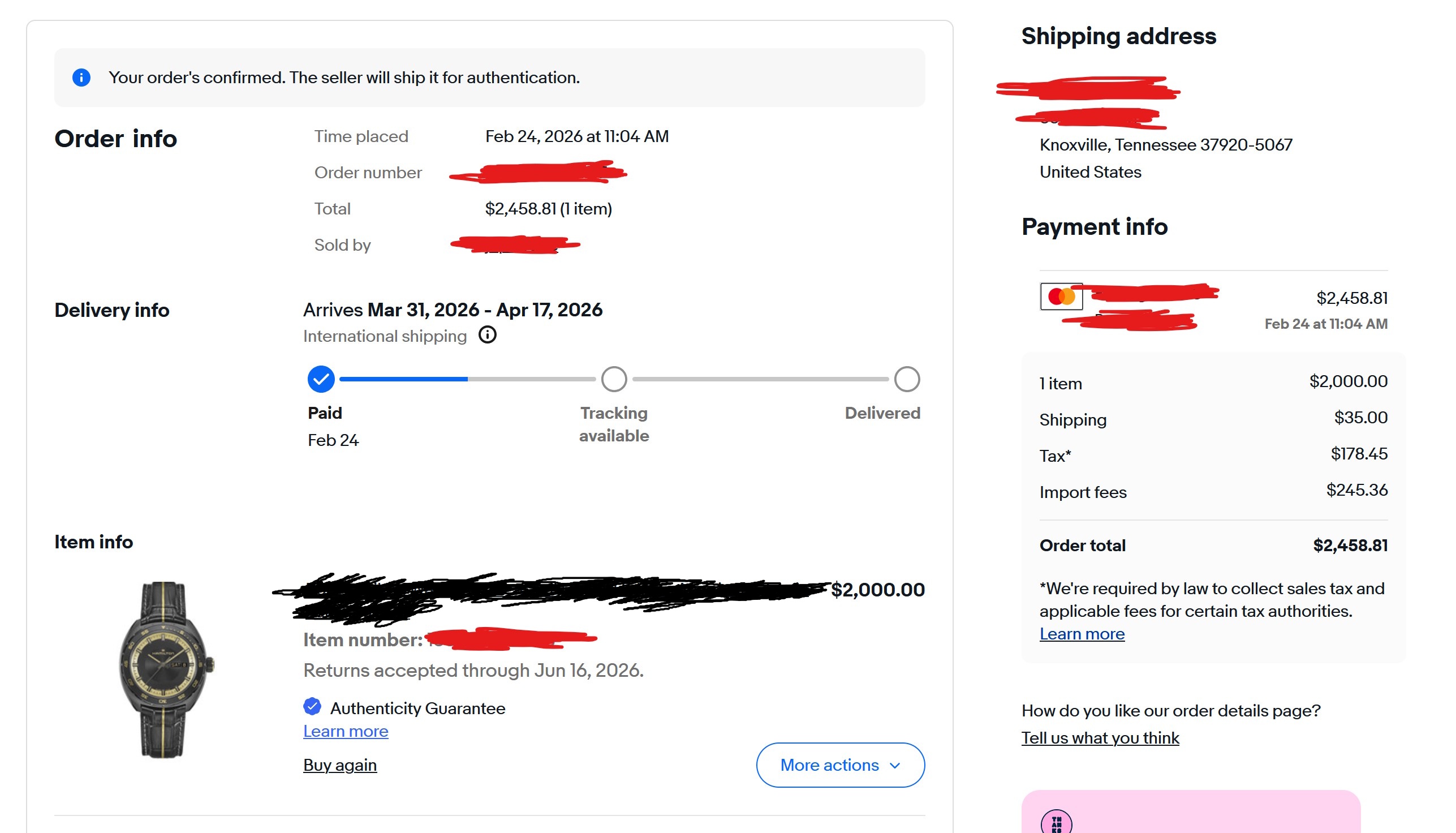Click the Authenticity Guarantee badge icon
The image size is (1456, 833).
click(x=312, y=707)
